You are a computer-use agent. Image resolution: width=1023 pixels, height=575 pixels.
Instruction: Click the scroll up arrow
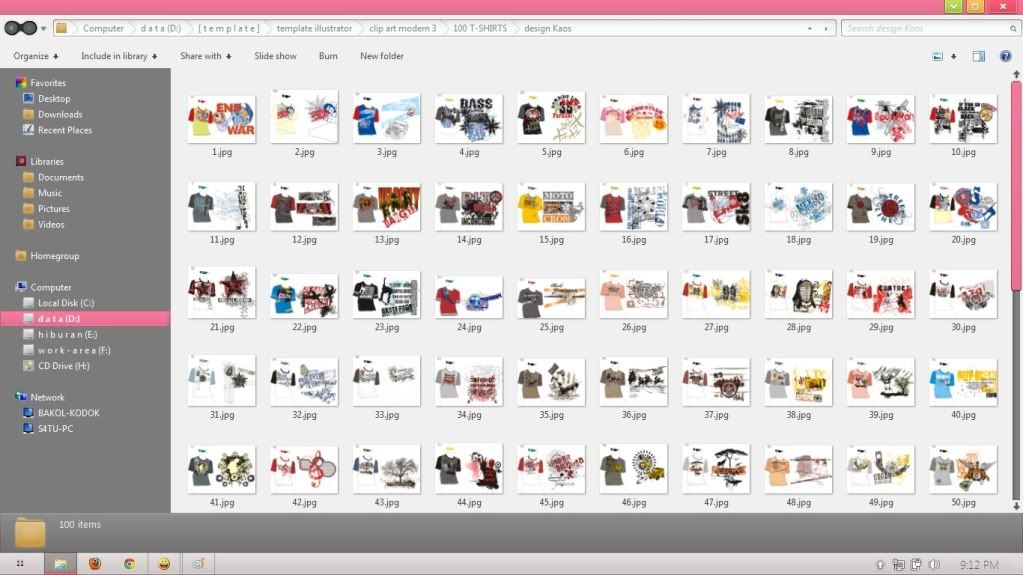pyautogui.click(x=1016, y=74)
